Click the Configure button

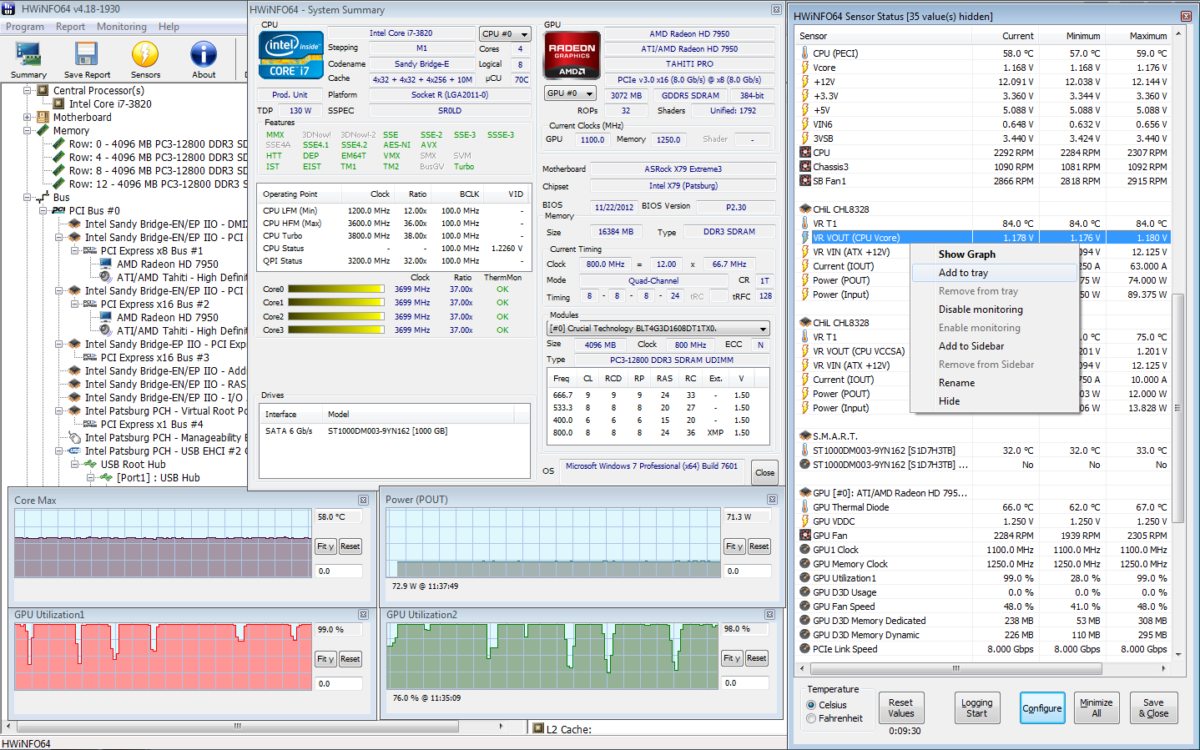[1042, 707]
